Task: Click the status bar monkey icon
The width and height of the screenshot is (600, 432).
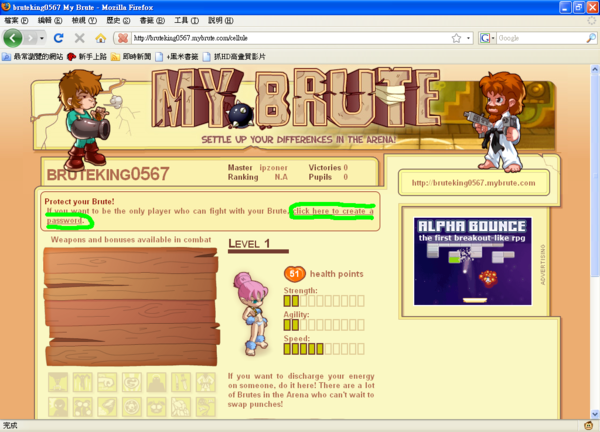Action: tap(589, 425)
